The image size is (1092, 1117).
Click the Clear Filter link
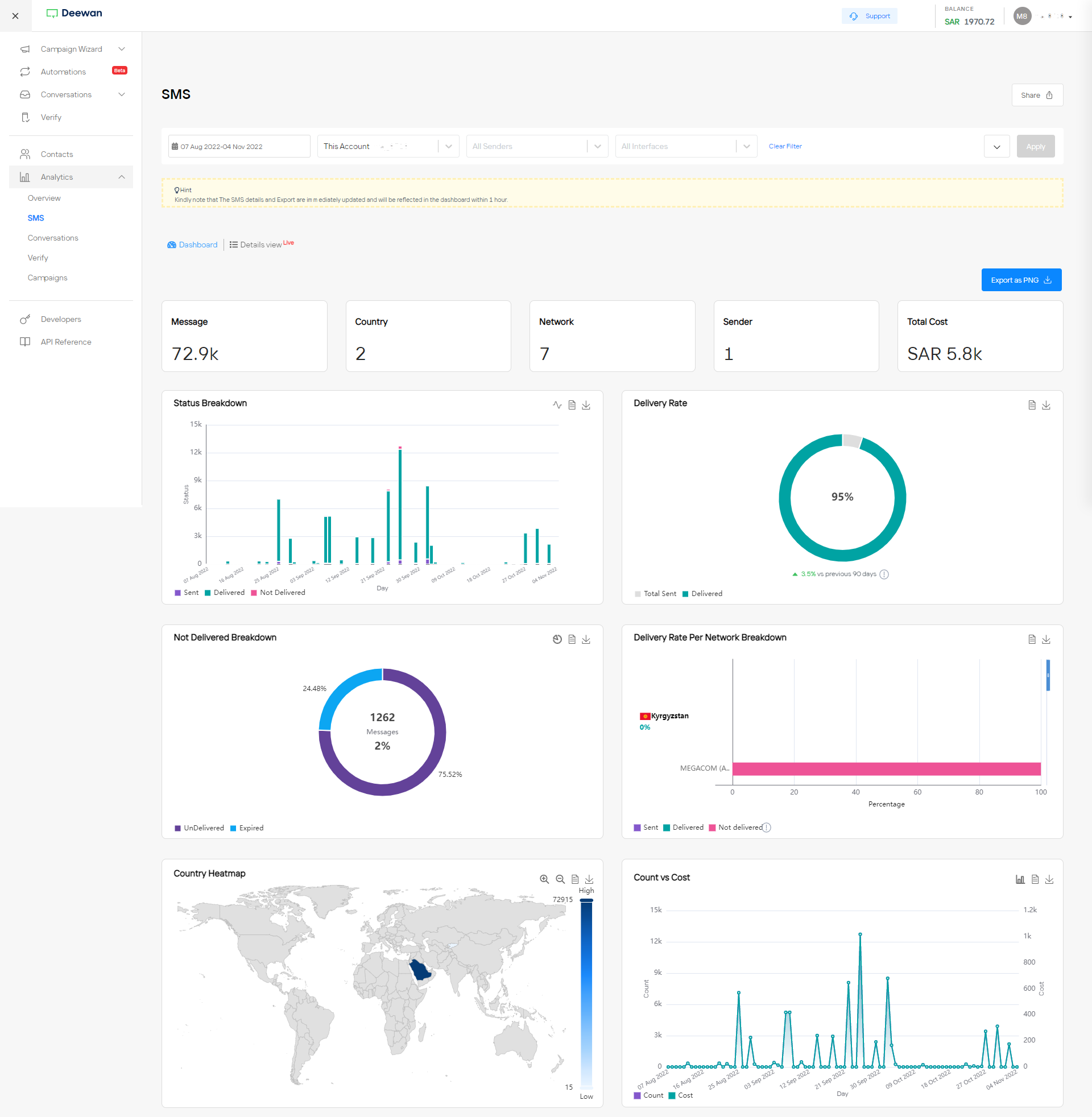[785, 146]
